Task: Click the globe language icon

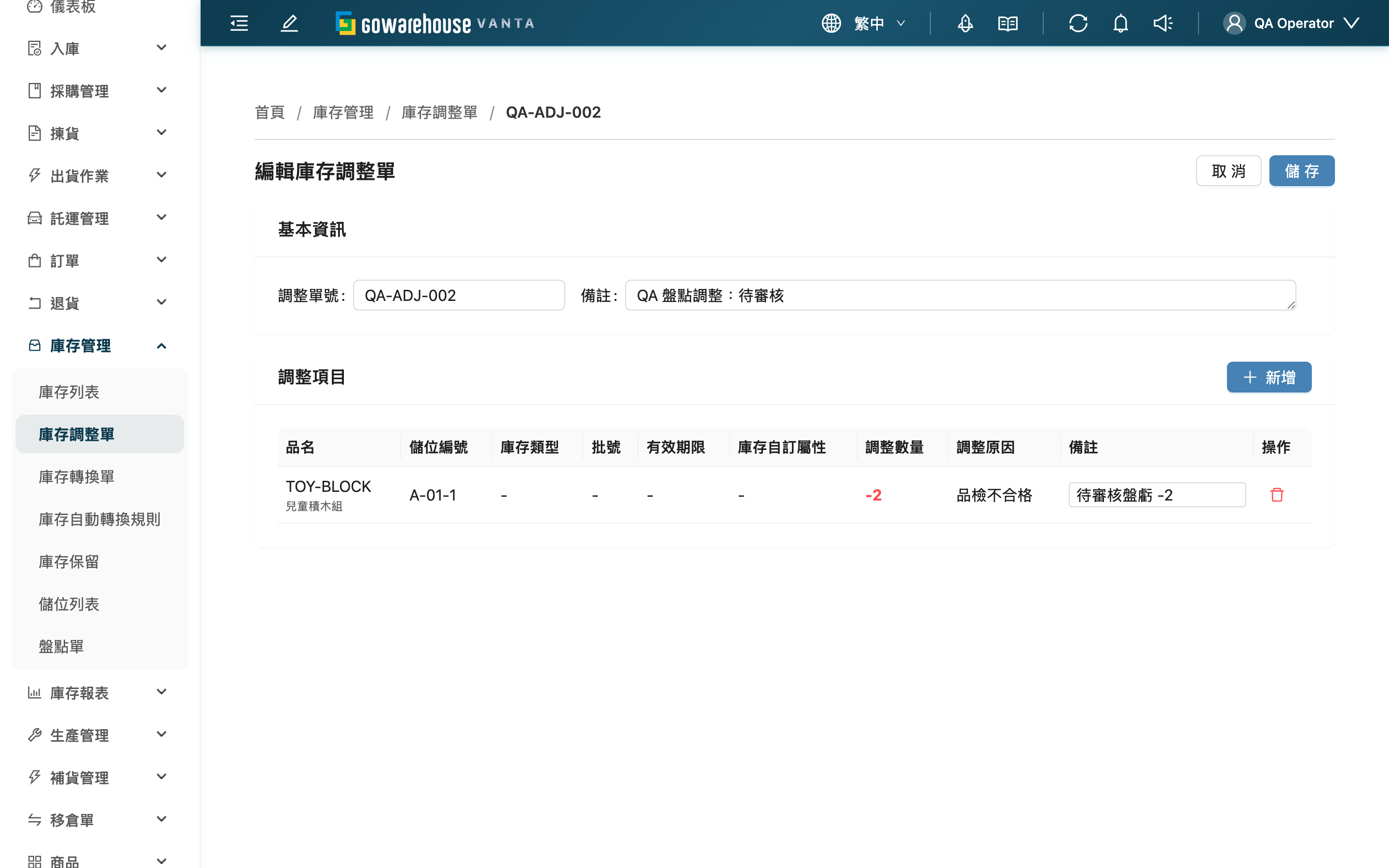Action: pos(831,23)
